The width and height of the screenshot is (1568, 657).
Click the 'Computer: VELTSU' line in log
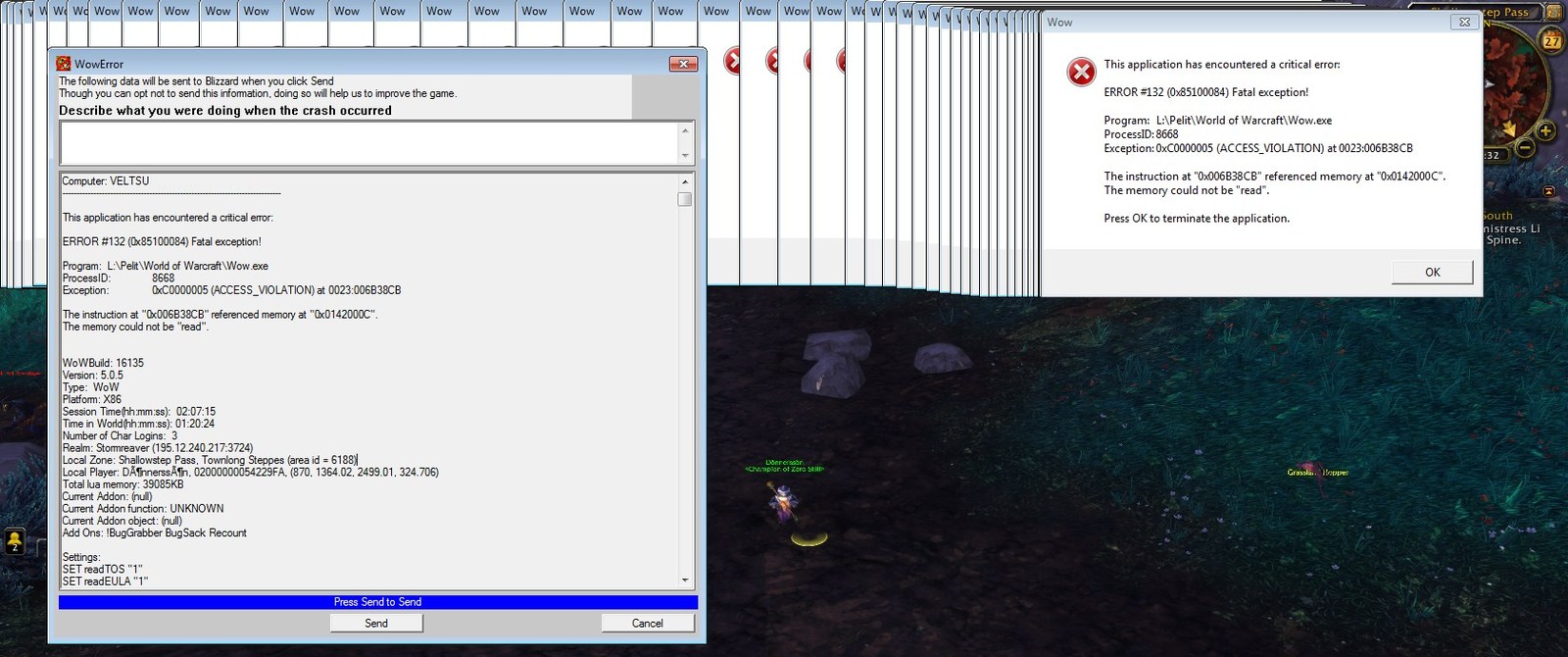(106, 181)
